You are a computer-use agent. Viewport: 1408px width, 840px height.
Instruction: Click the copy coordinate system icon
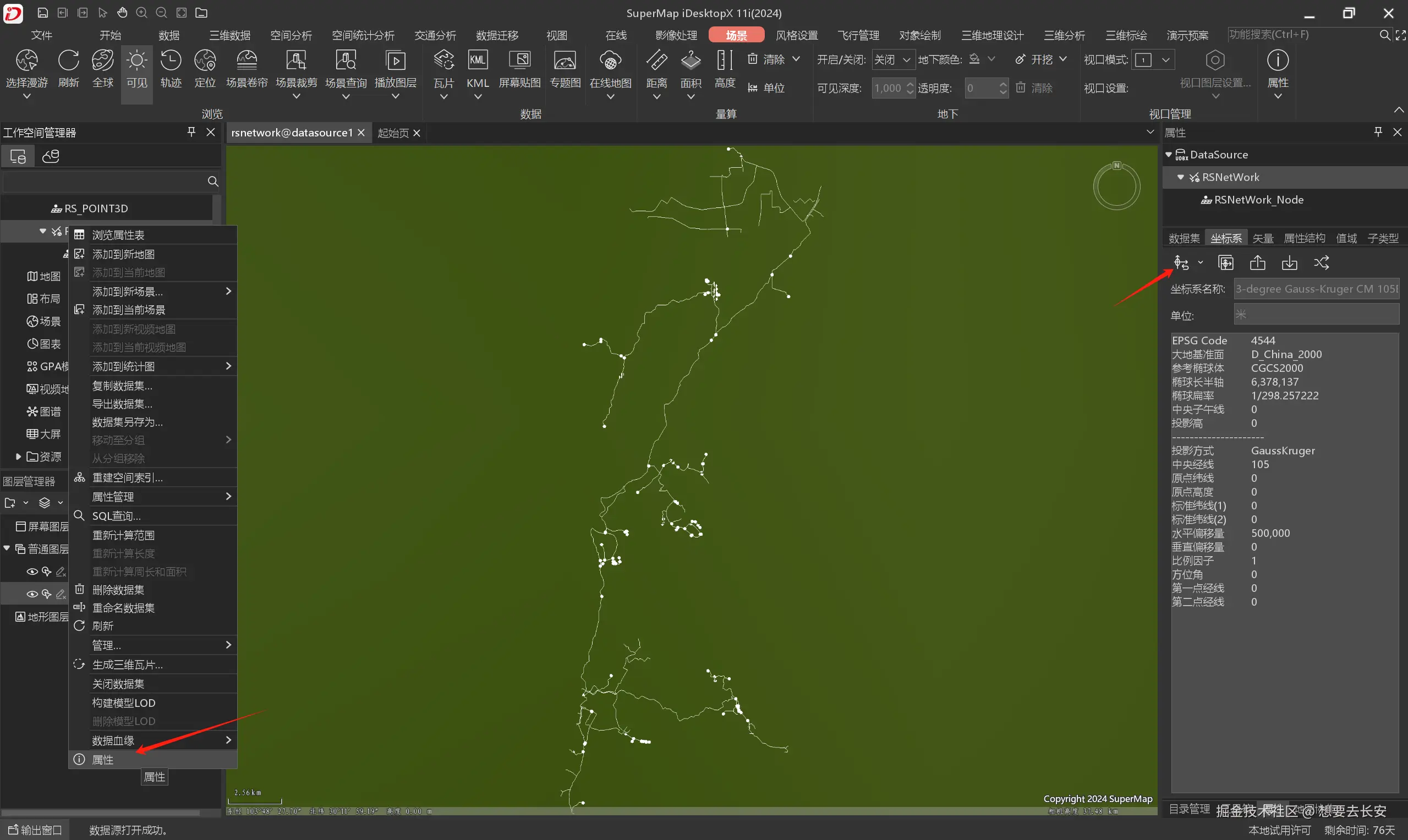click(x=1226, y=263)
